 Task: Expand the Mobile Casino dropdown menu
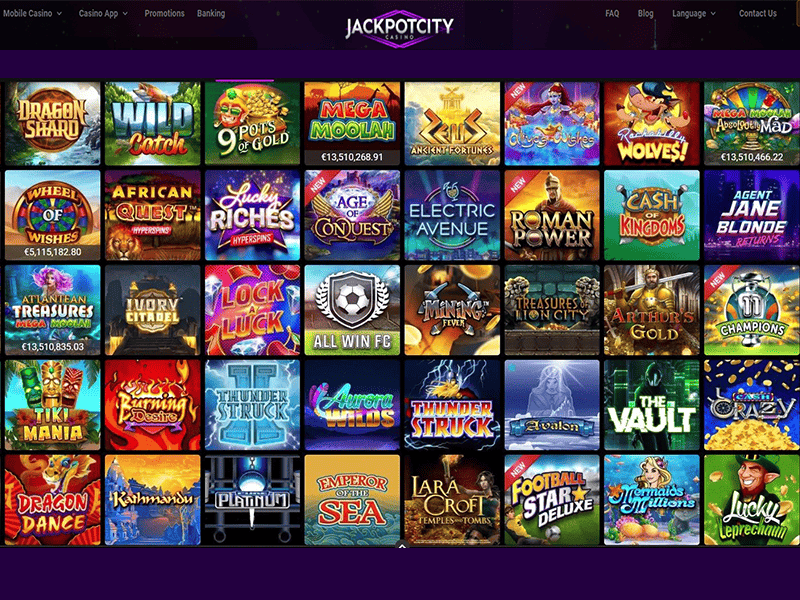coord(32,13)
